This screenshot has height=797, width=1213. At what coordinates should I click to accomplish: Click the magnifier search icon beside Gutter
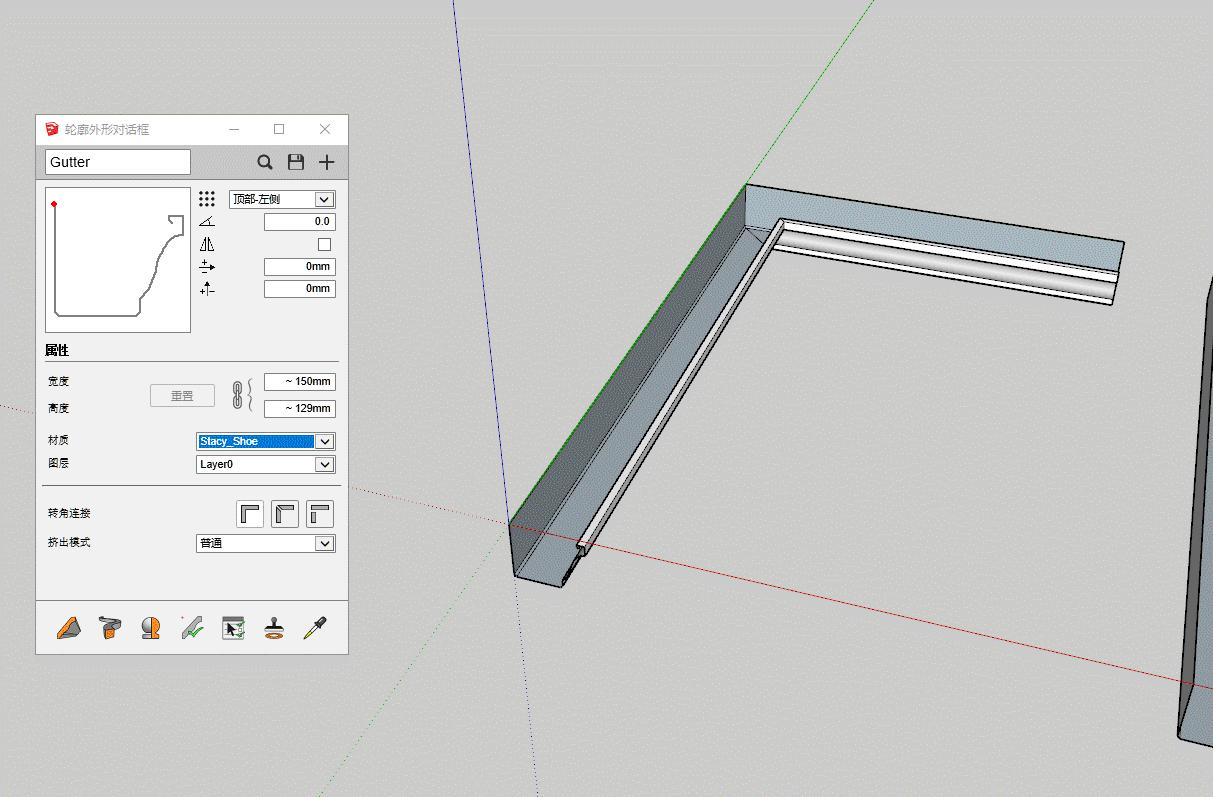point(265,162)
